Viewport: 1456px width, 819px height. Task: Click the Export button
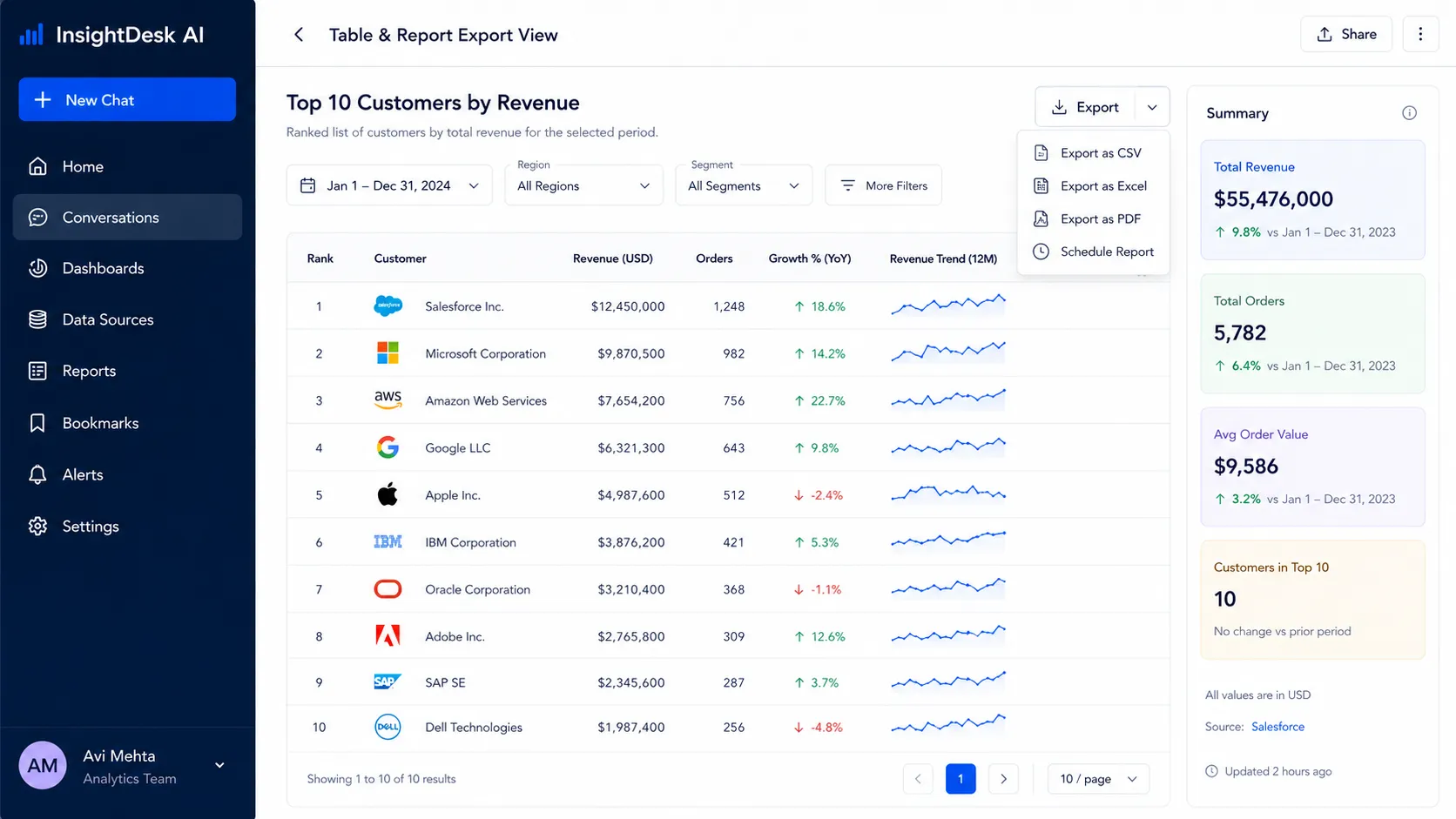tap(1085, 107)
